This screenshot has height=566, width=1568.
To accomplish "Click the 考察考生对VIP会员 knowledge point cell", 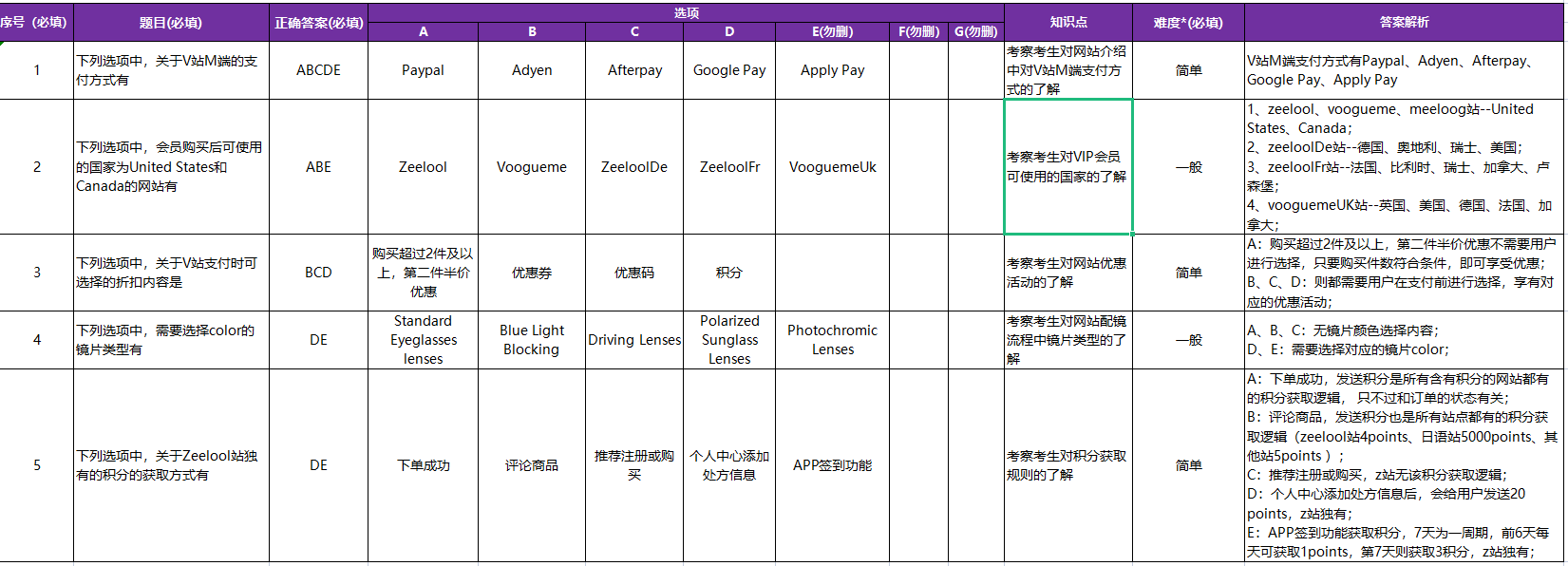I will tap(1068, 167).
